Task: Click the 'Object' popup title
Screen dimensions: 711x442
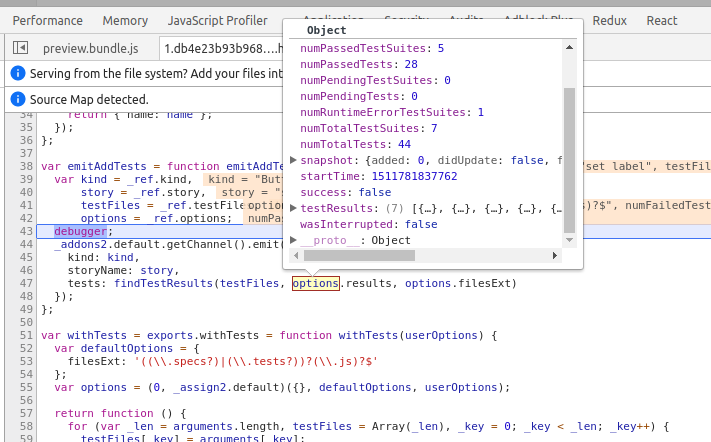Action: tap(326, 30)
